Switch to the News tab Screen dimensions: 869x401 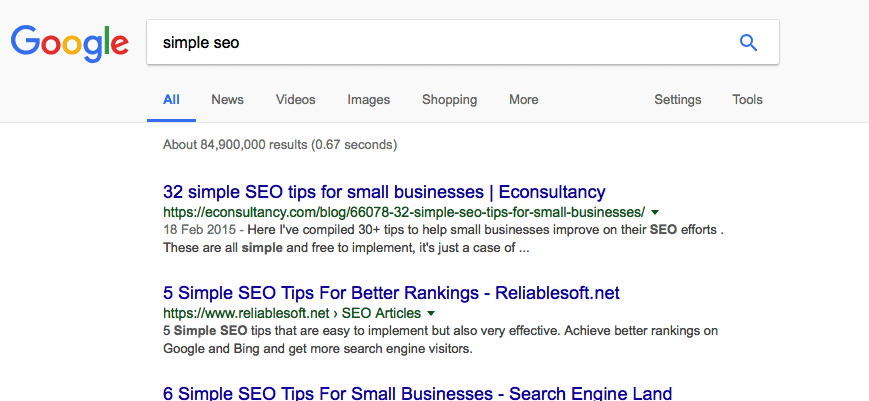[x=227, y=100]
